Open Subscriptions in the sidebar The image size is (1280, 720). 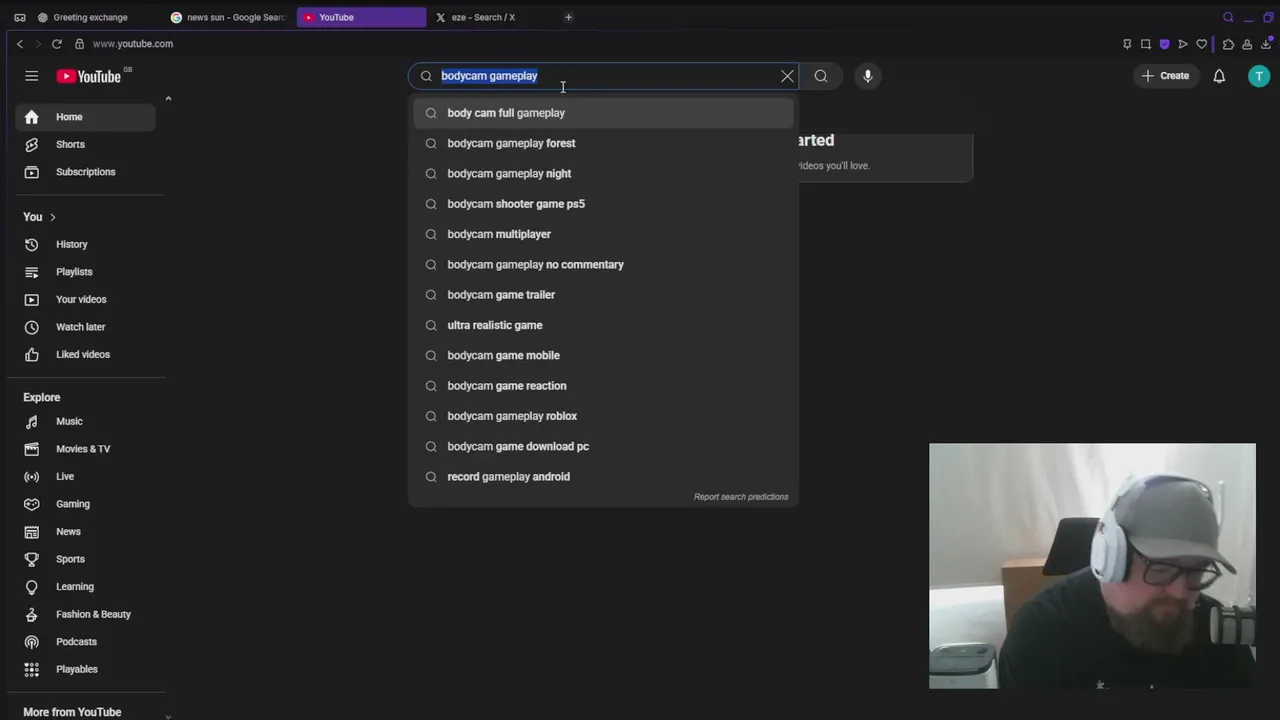point(85,172)
